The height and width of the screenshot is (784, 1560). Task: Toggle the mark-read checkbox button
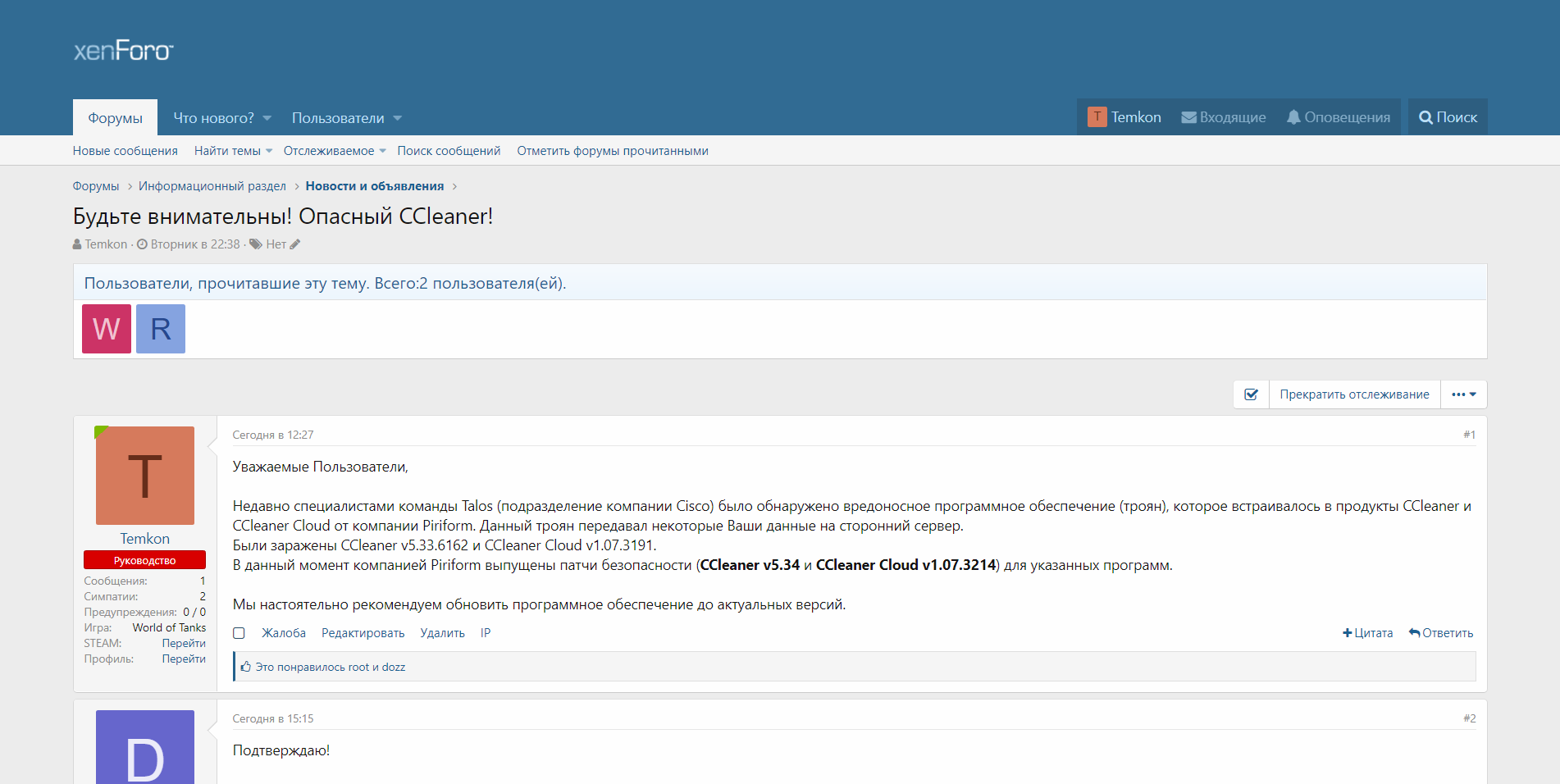tap(1252, 394)
